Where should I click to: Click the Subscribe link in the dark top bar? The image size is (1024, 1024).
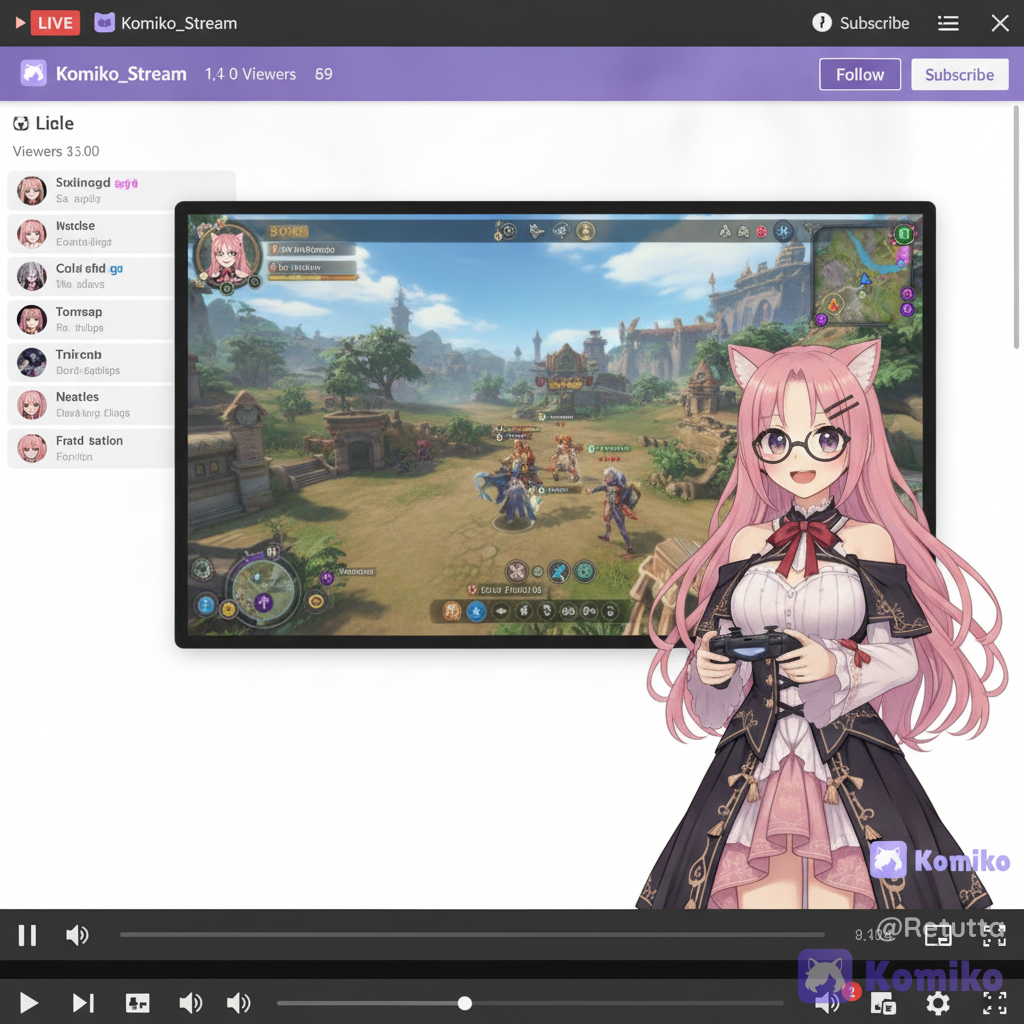(x=874, y=24)
